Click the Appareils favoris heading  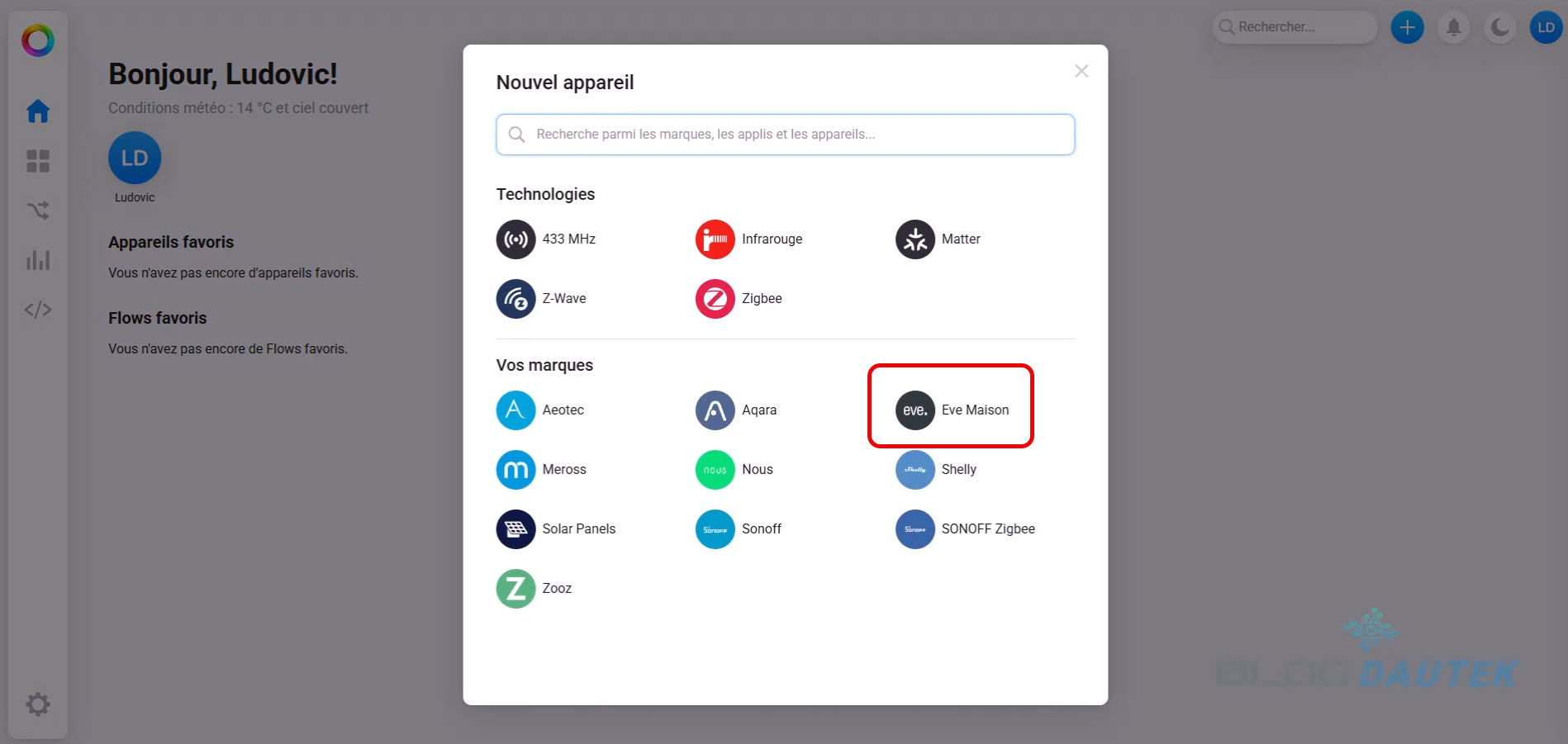(171, 243)
